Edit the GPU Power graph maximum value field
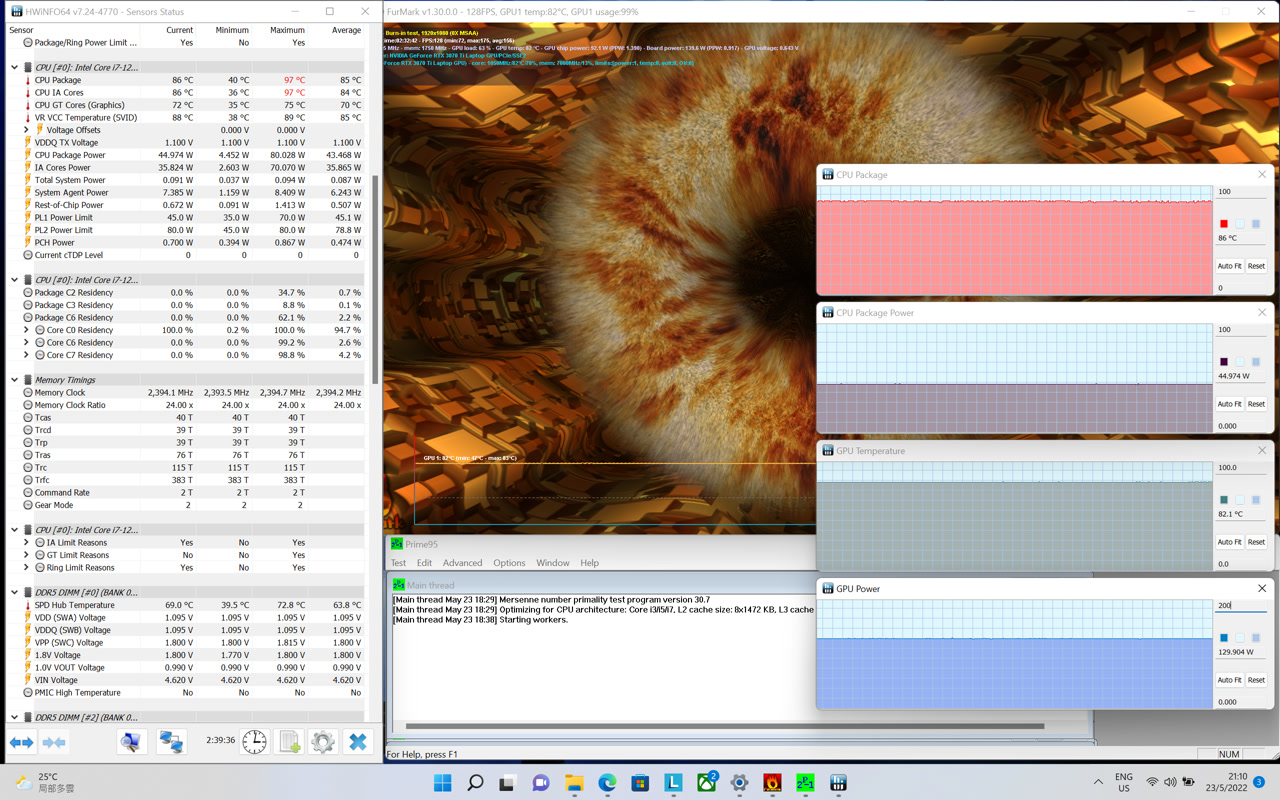 coord(1241,605)
